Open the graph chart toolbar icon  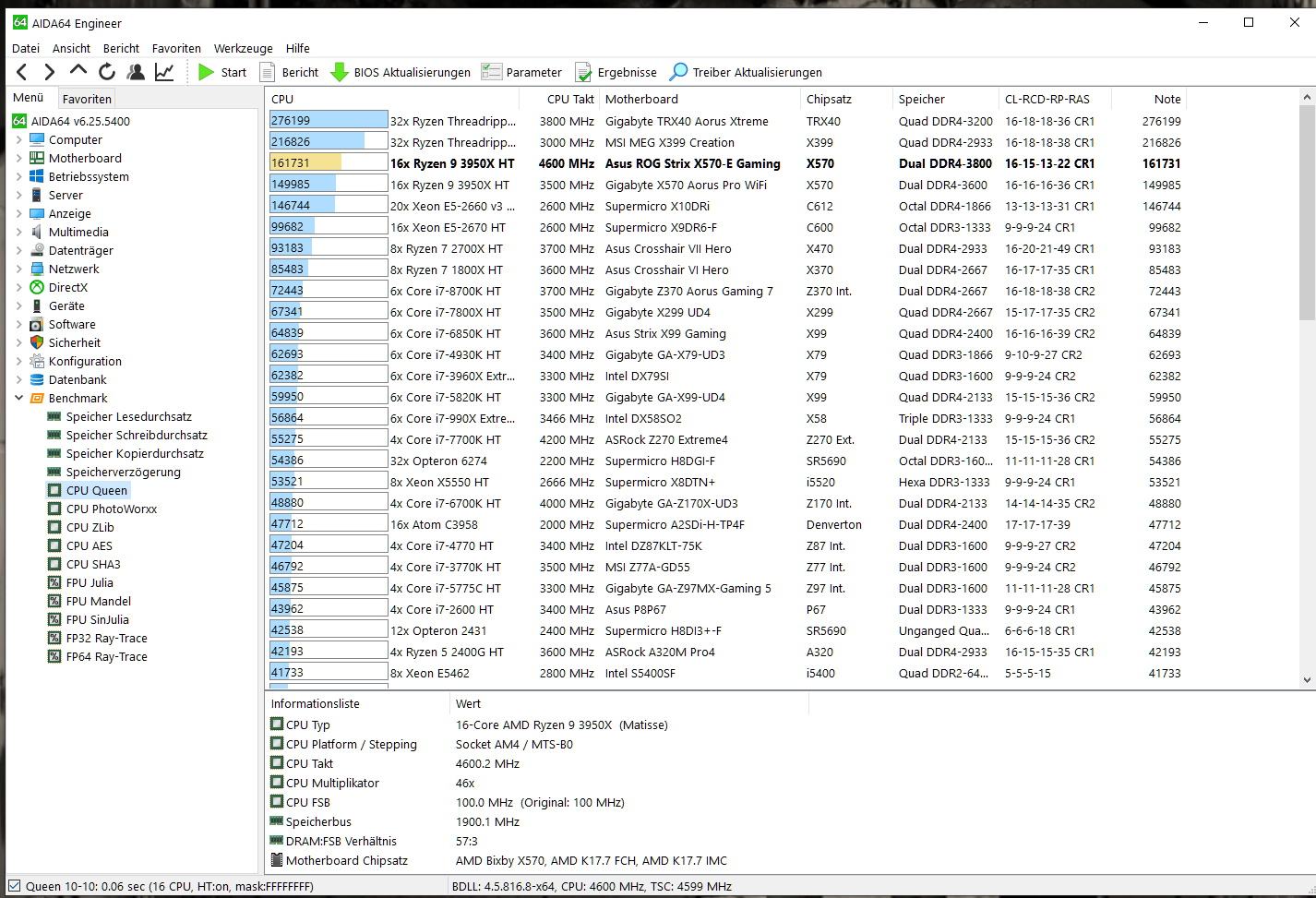pyautogui.click(x=164, y=72)
